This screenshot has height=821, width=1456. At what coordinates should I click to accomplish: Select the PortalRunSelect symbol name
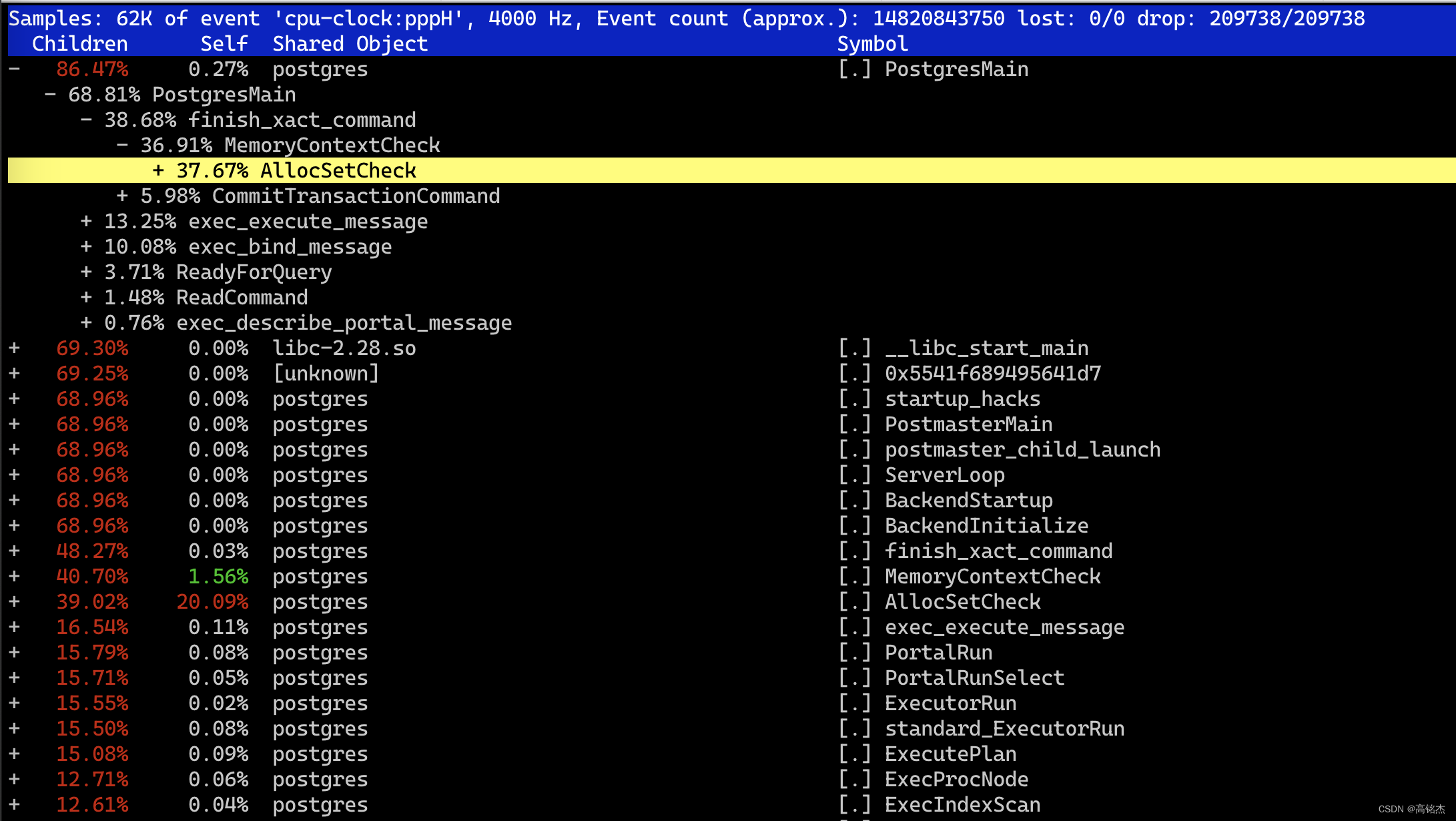pos(975,678)
